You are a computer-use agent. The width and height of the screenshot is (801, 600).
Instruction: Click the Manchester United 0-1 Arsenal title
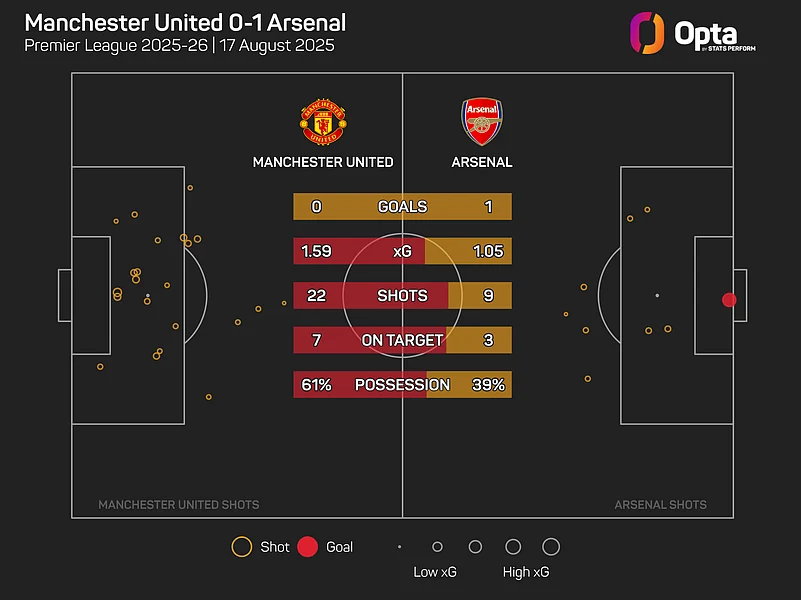(185, 23)
